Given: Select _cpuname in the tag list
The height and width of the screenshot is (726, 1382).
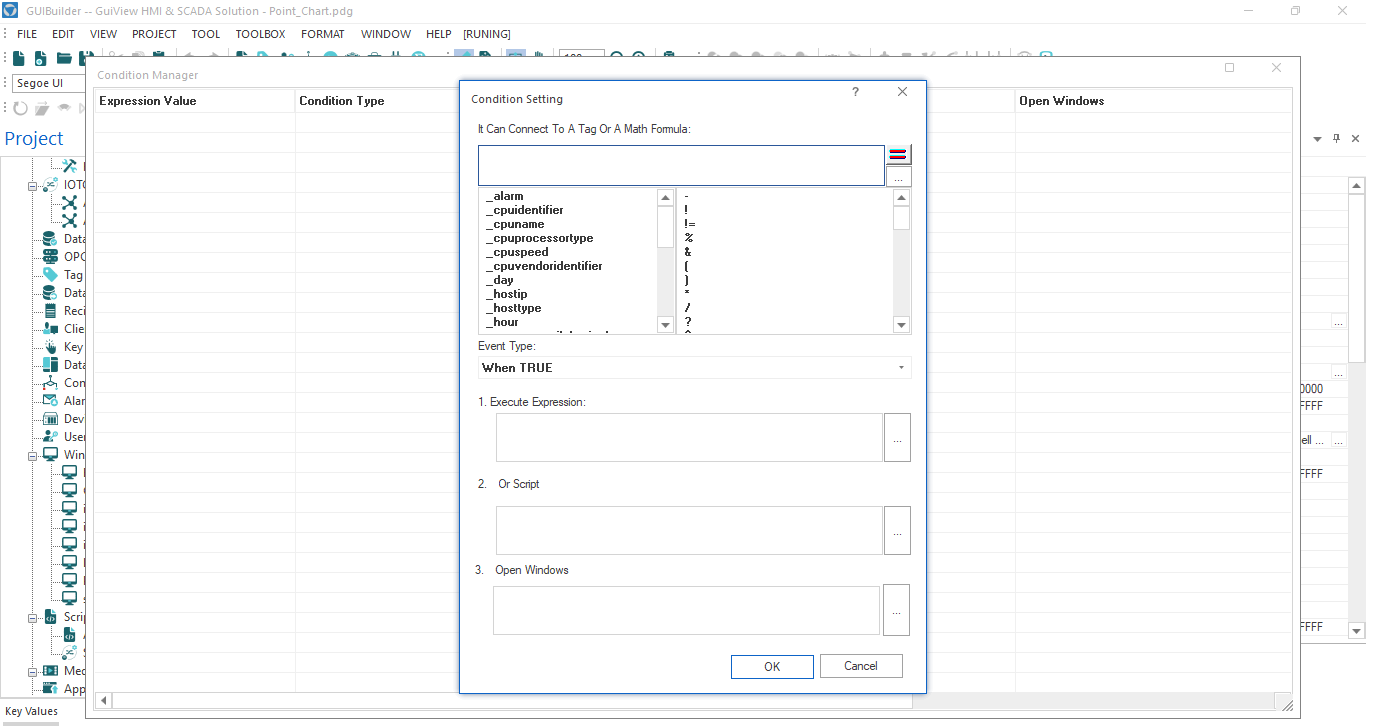Looking at the screenshot, I should point(515,224).
